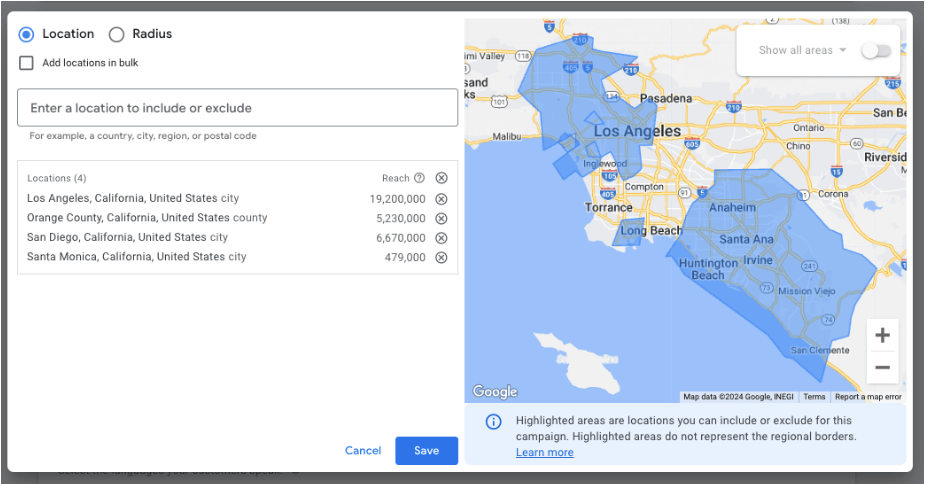The image size is (927, 484).
Task: Open the map Terms link
Action: coord(814,397)
